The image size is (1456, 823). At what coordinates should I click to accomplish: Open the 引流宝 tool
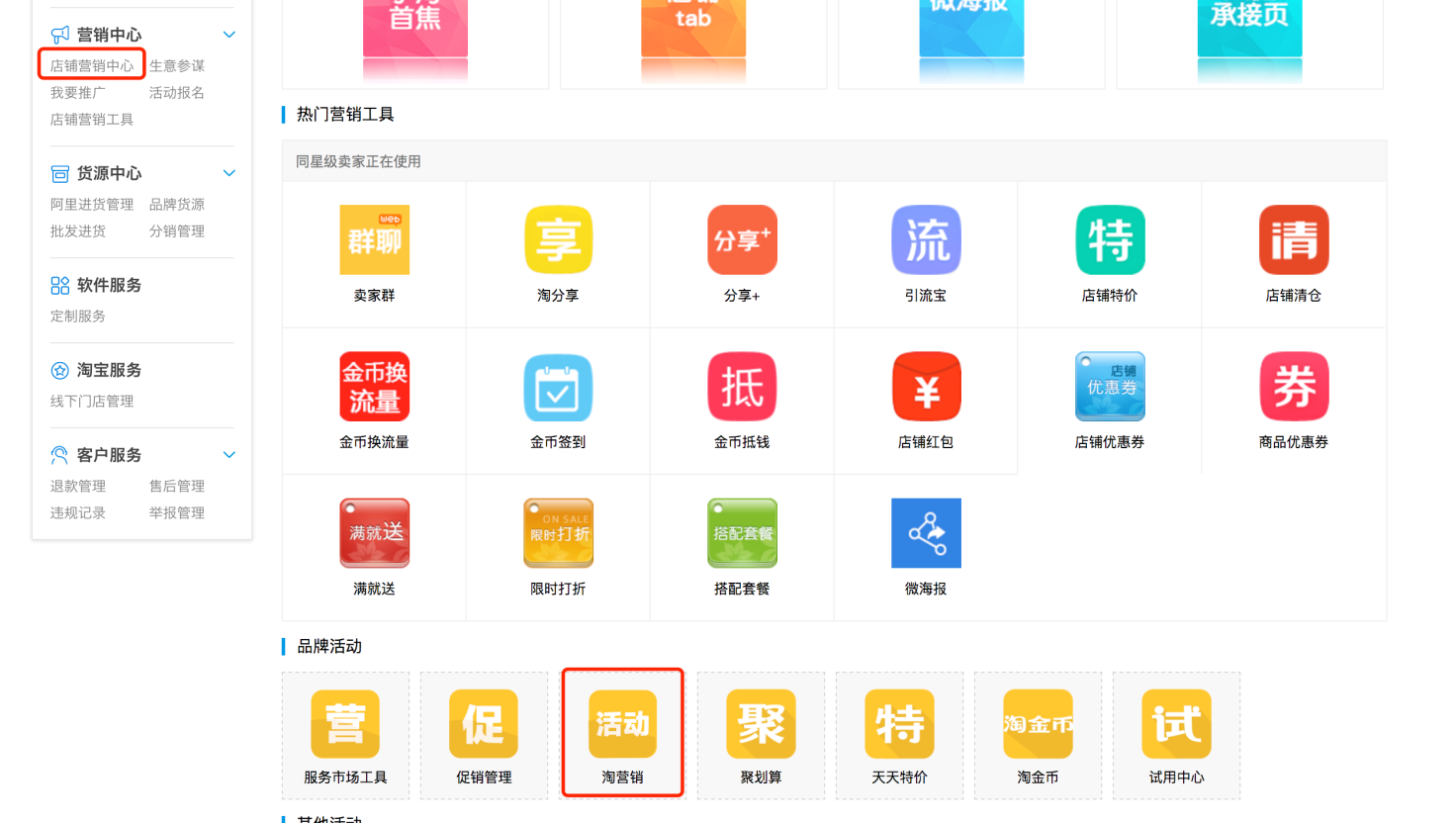(926, 240)
